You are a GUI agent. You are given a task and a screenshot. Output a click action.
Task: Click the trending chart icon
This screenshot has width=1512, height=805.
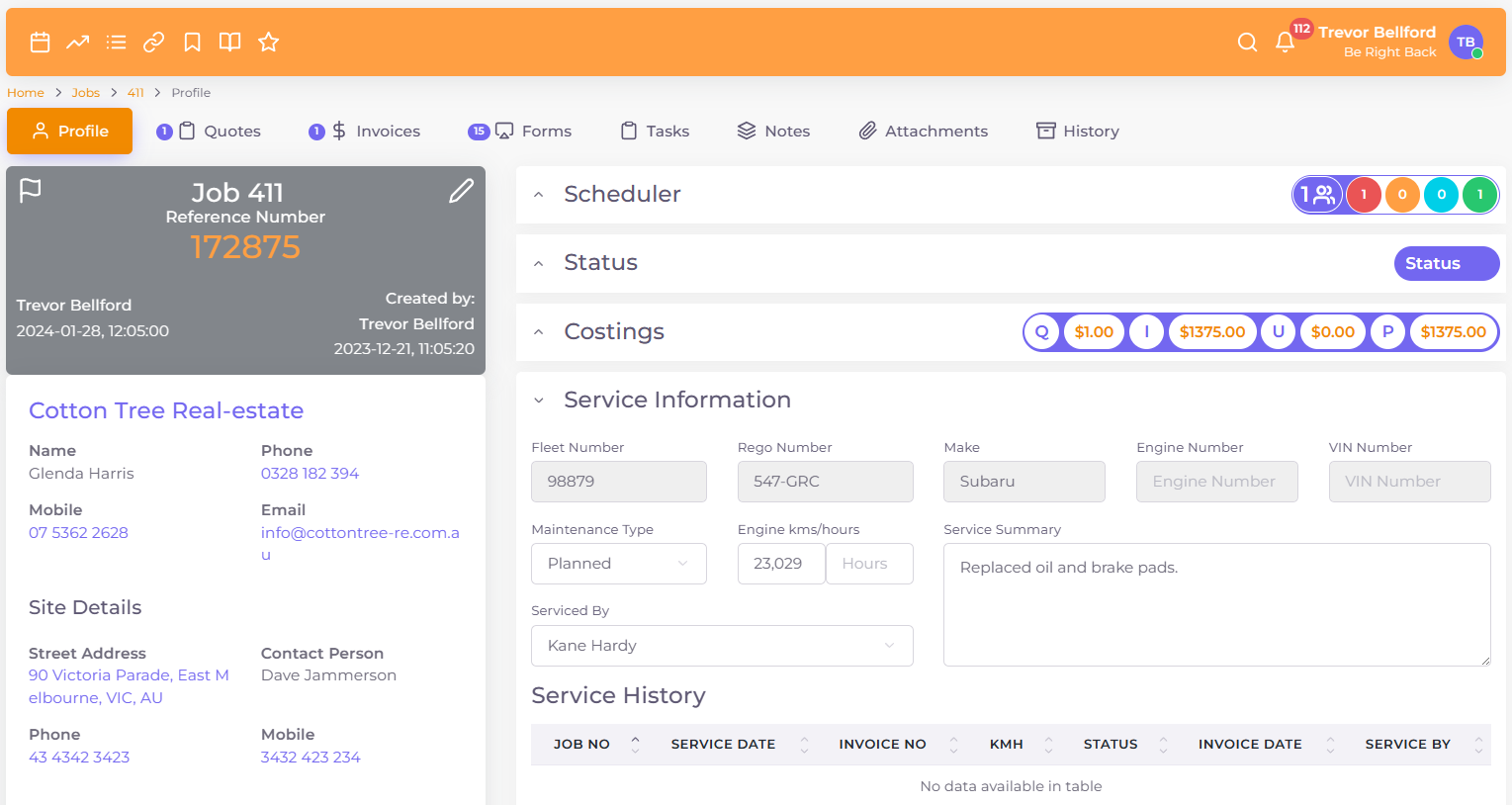[x=78, y=42]
